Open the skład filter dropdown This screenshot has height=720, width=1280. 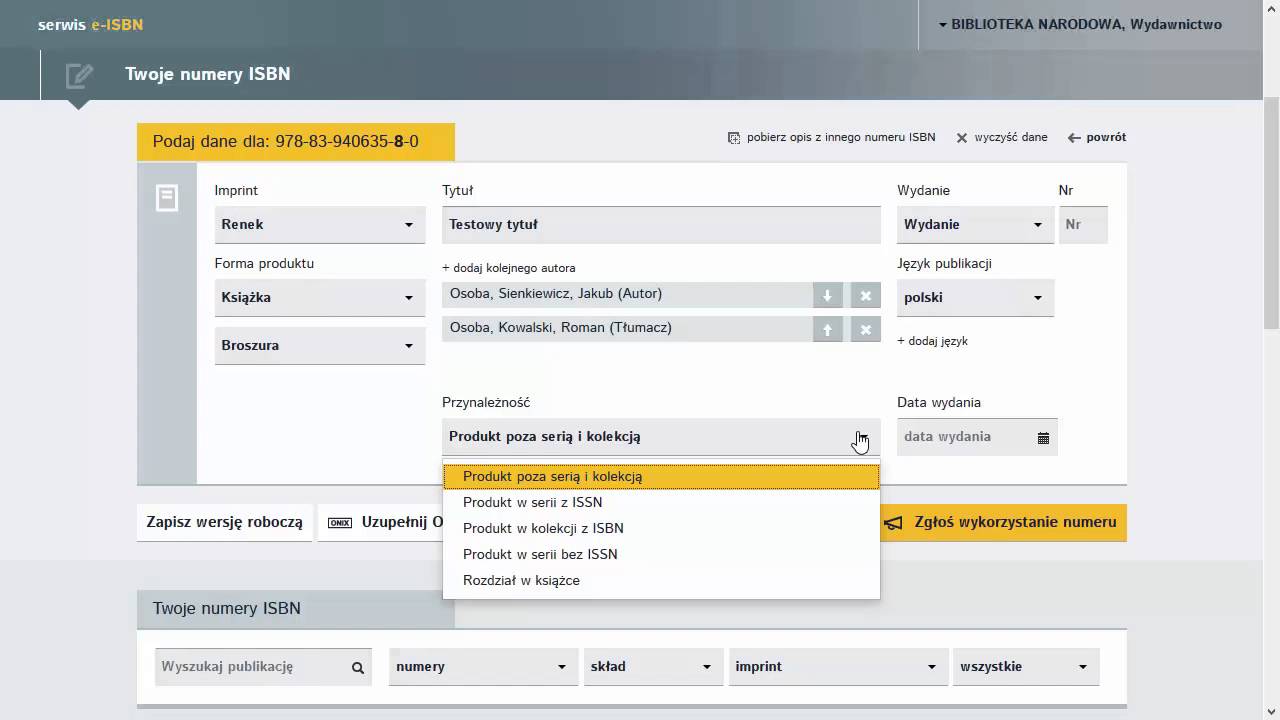653,667
